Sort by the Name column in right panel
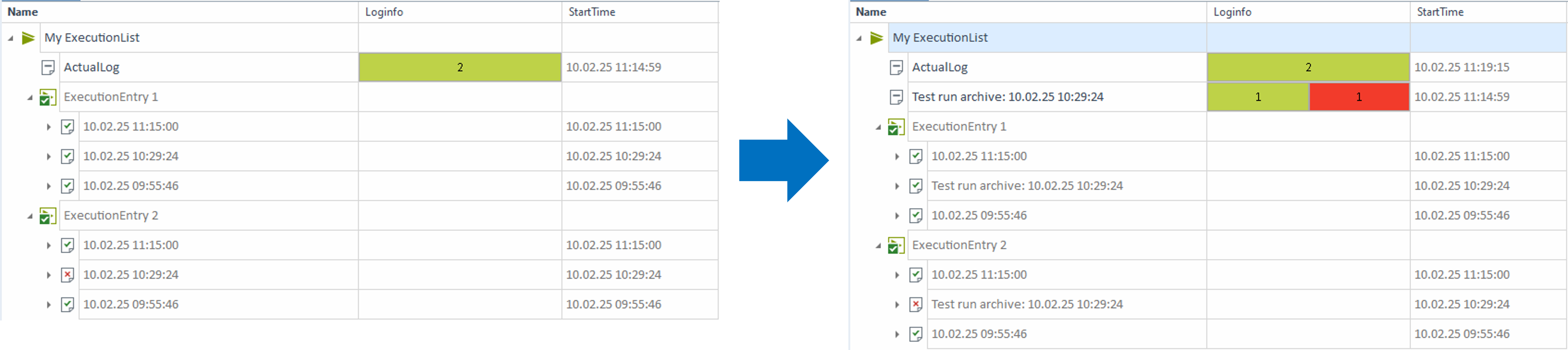 pyautogui.click(x=871, y=11)
